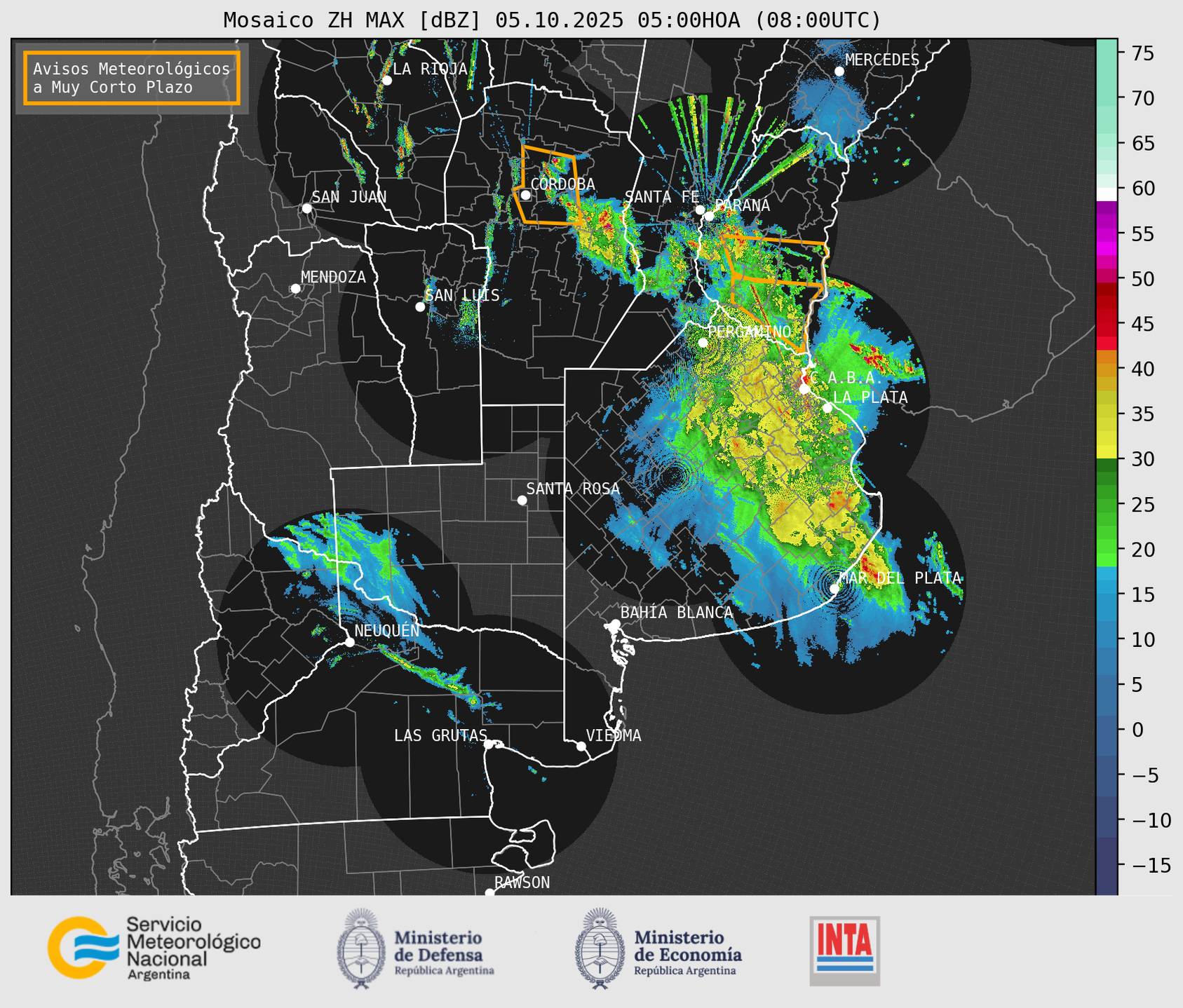Click the MENDOZA city marker dot
The height and width of the screenshot is (1008, 1183).
click(295, 289)
